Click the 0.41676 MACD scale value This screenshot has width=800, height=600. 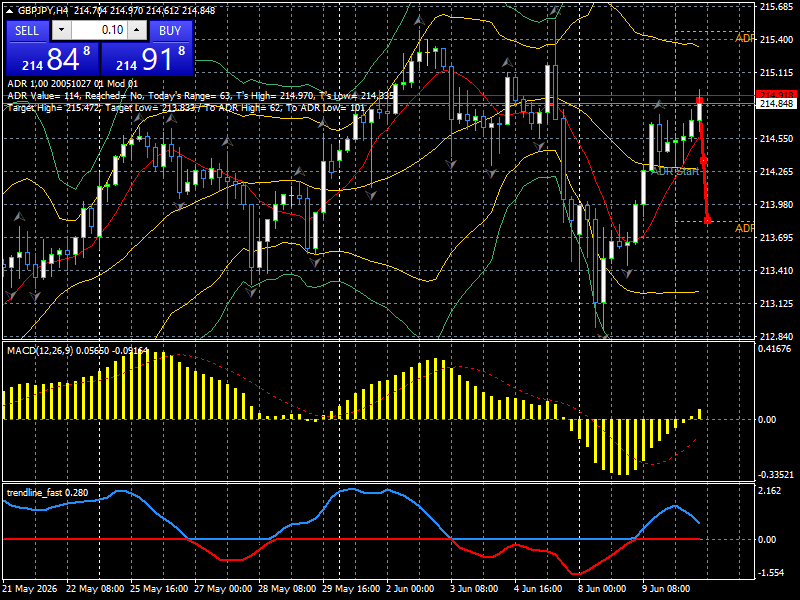coord(774,348)
